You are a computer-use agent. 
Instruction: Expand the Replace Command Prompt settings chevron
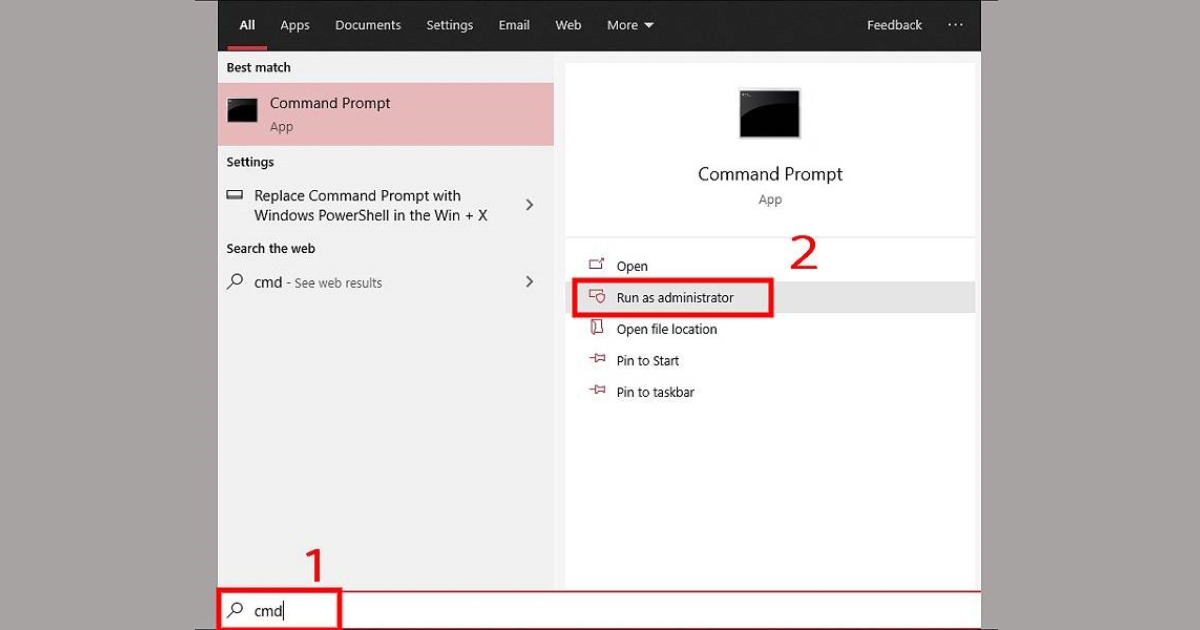click(x=530, y=205)
